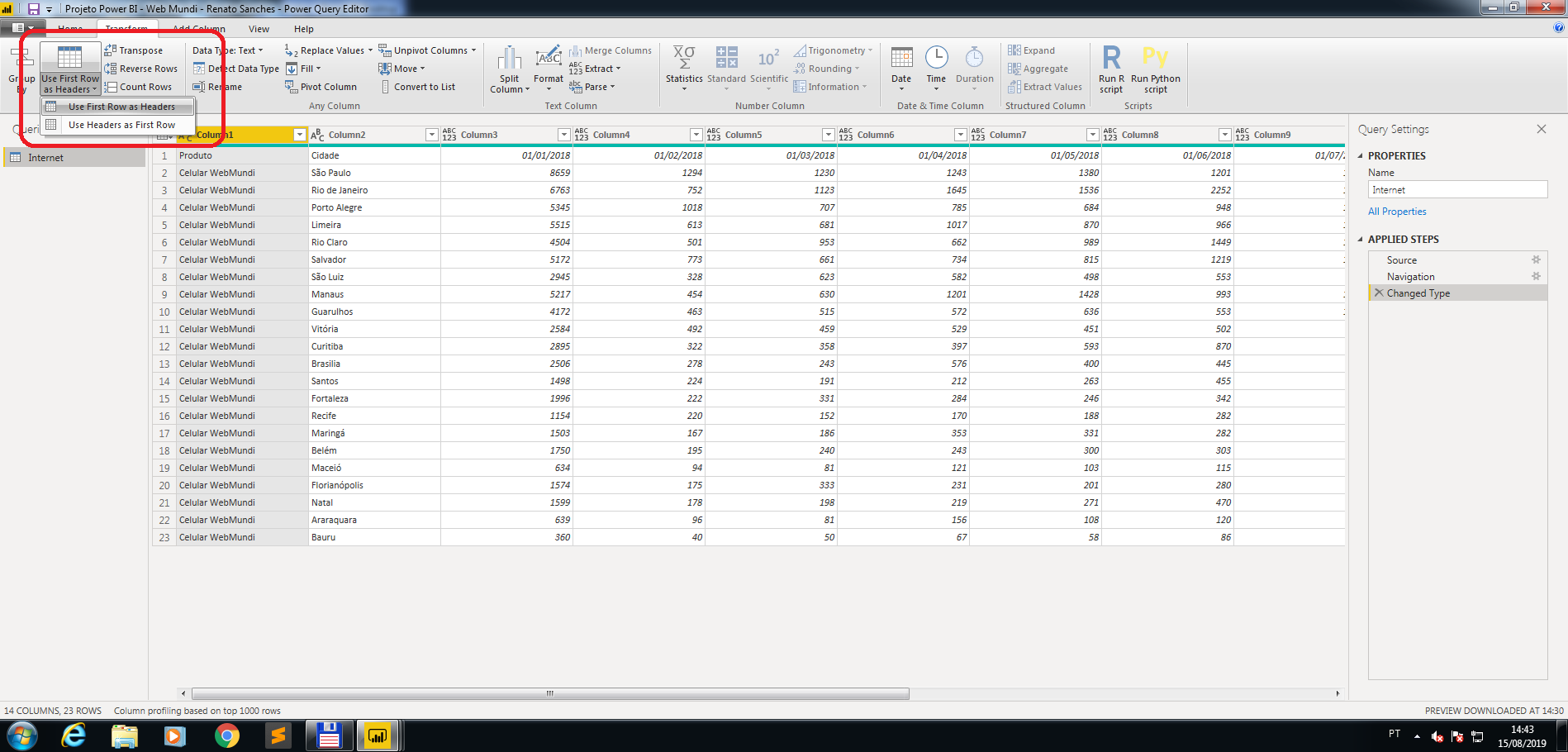This screenshot has height=752, width=1568.
Task: Click Convert to List
Action: click(x=417, y=87)
